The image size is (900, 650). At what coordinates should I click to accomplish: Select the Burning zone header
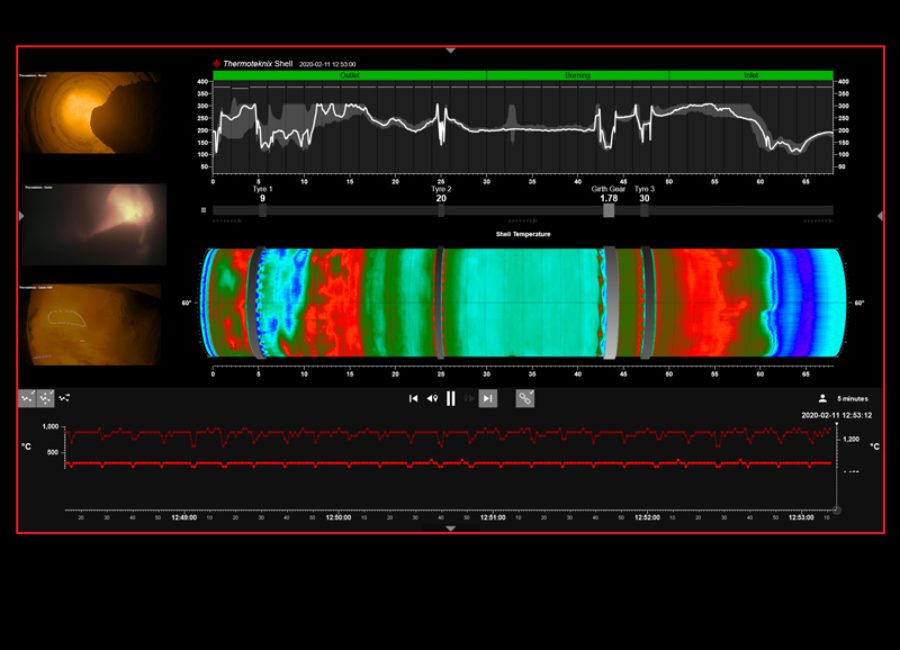click(577, 75)
